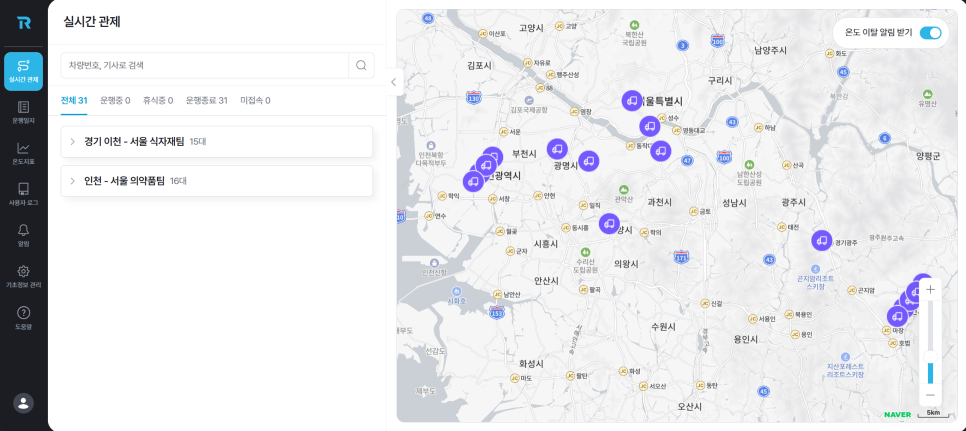
Task: Collapse the left panel with arrow handle
Action: tap(393, 82)
